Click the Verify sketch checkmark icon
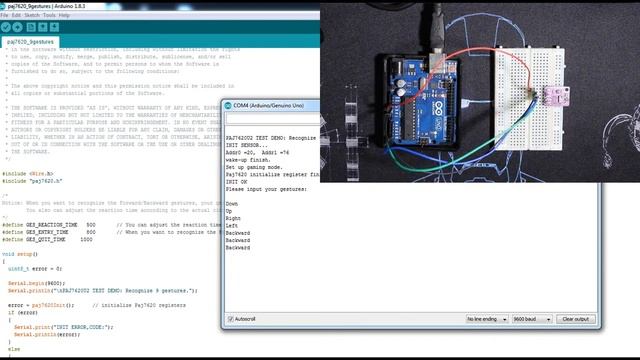Viewport: 640px width, 360px height. pyautogui.click(x=6, y=27)
